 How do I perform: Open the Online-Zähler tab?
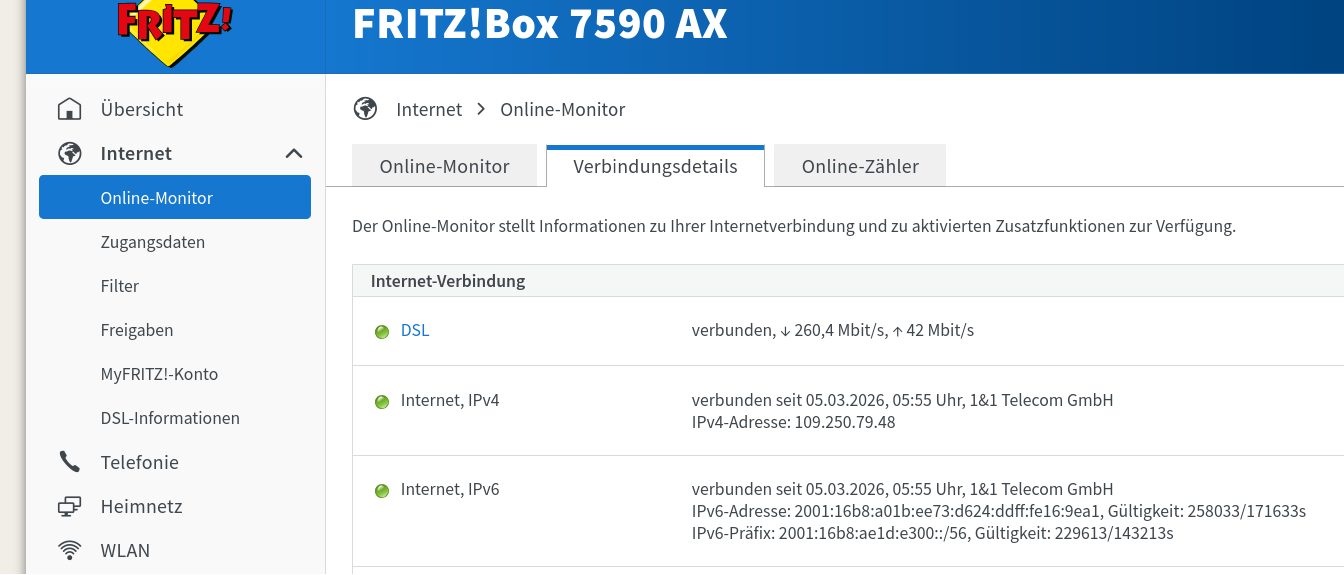click(860, 167)
